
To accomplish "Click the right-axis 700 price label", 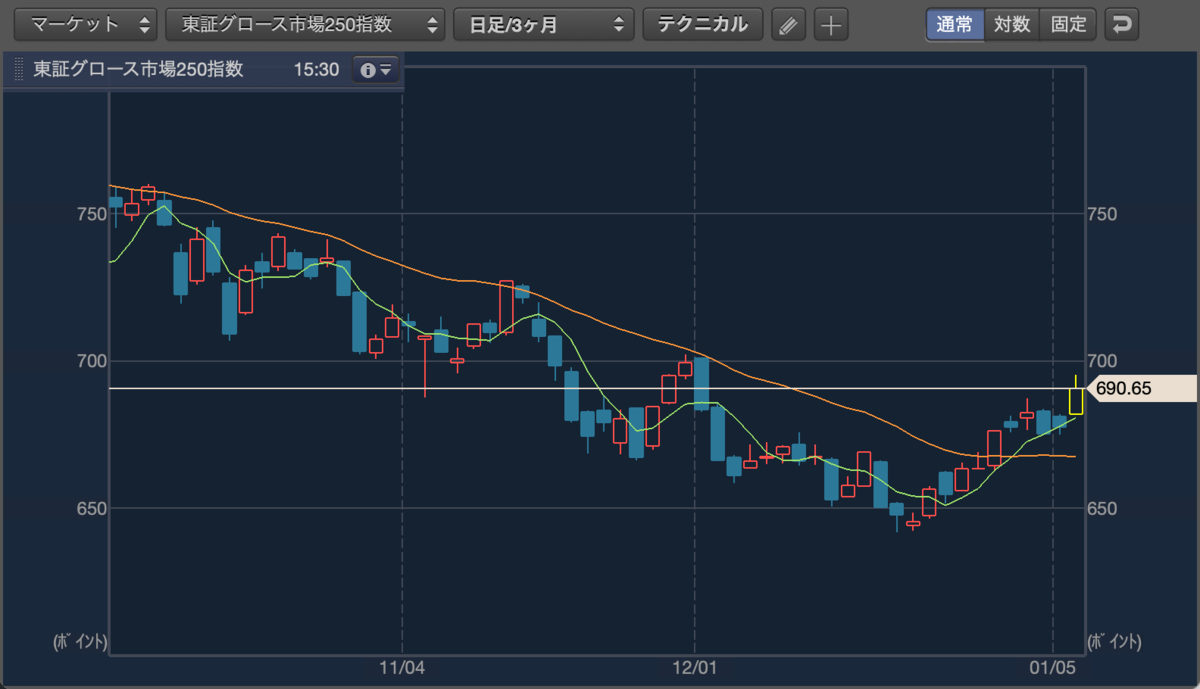I will click(1102, 361).
